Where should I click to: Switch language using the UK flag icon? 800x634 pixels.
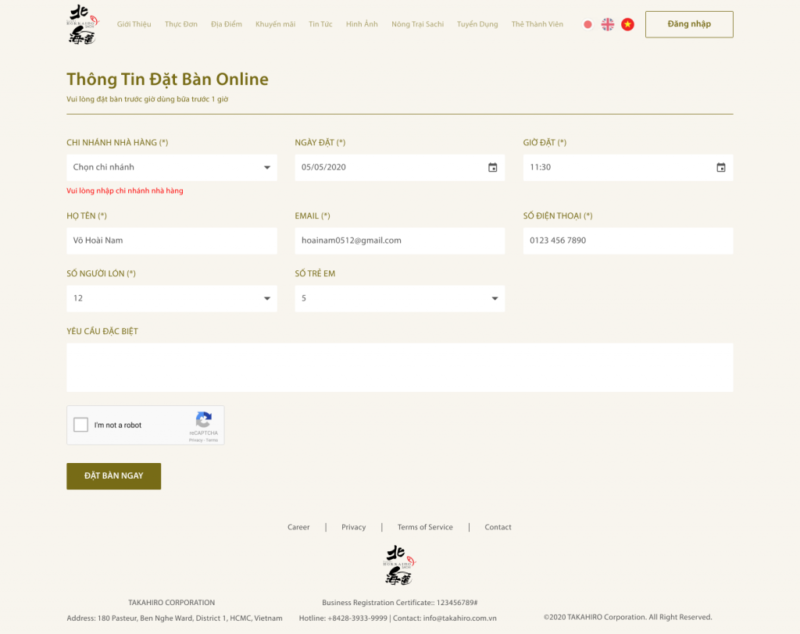click(x=607, y=24)
